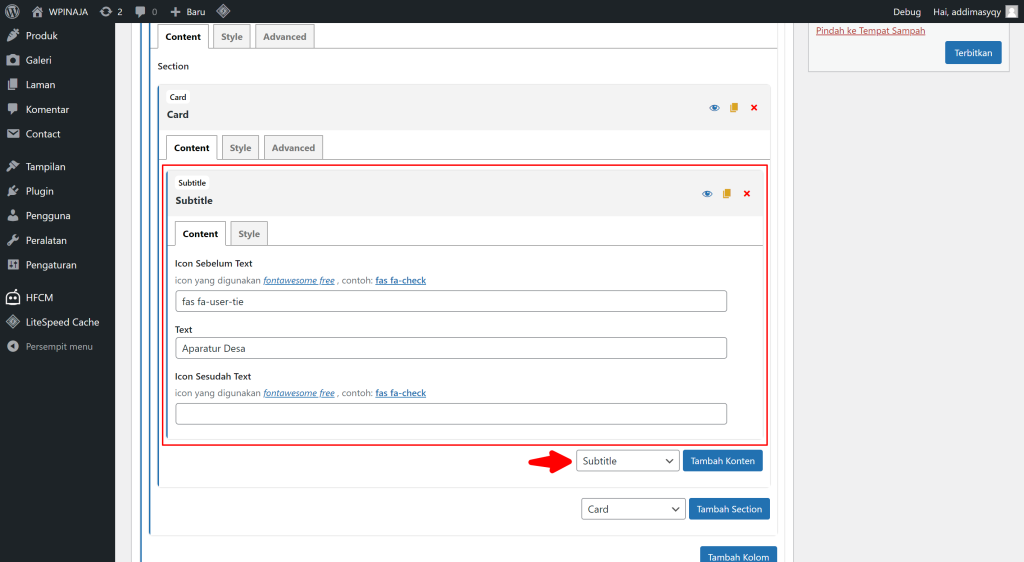Click the Tambah Kolom button
1024x562 pixels.
[x=738, y=555]
